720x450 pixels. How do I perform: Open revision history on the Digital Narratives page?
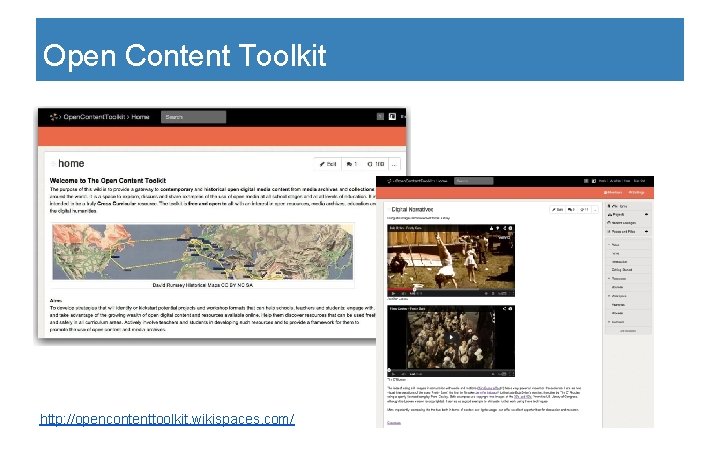(584, 209)
